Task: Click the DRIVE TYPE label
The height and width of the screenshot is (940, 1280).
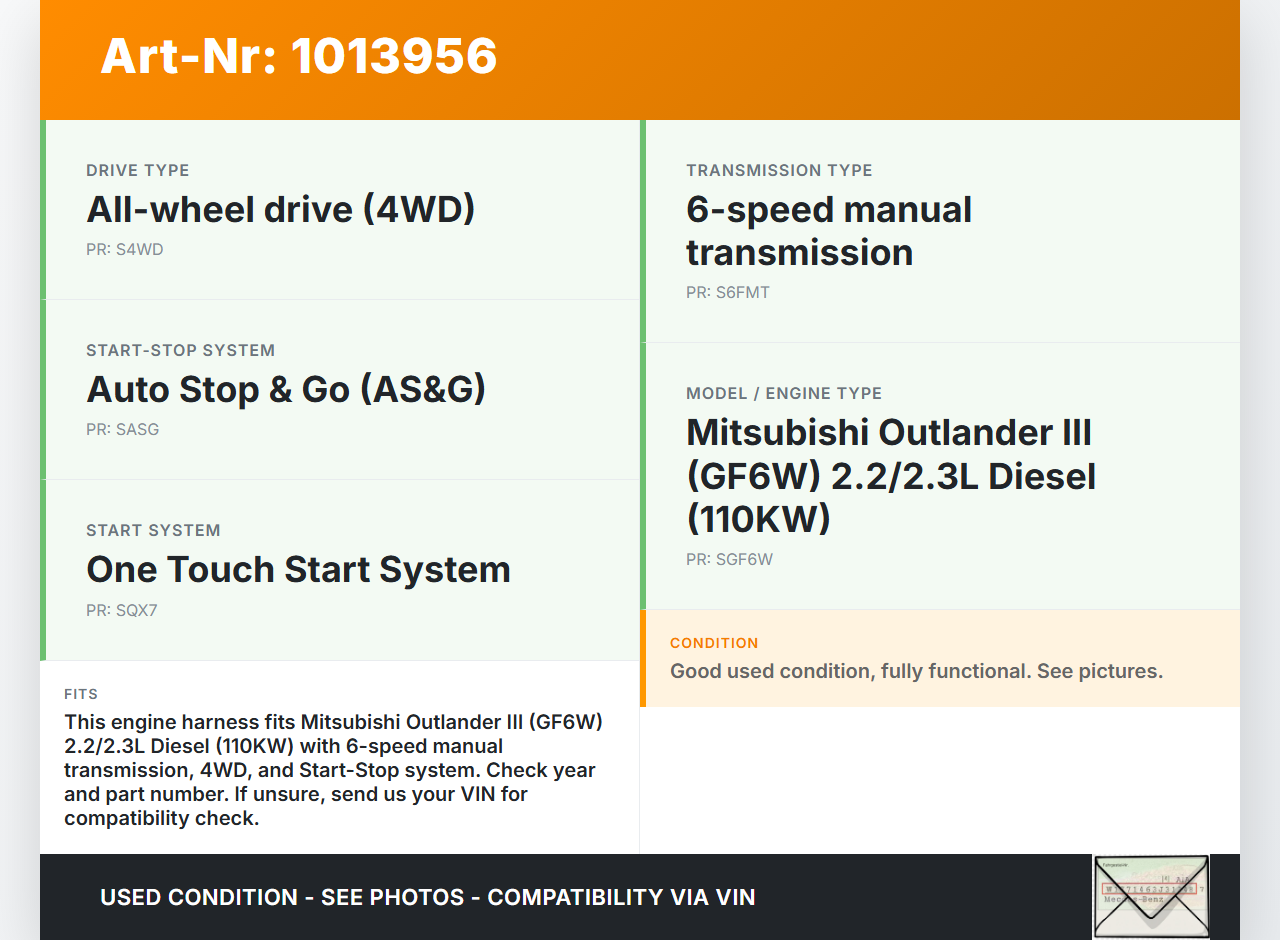Action: click(x=137, y=171)
